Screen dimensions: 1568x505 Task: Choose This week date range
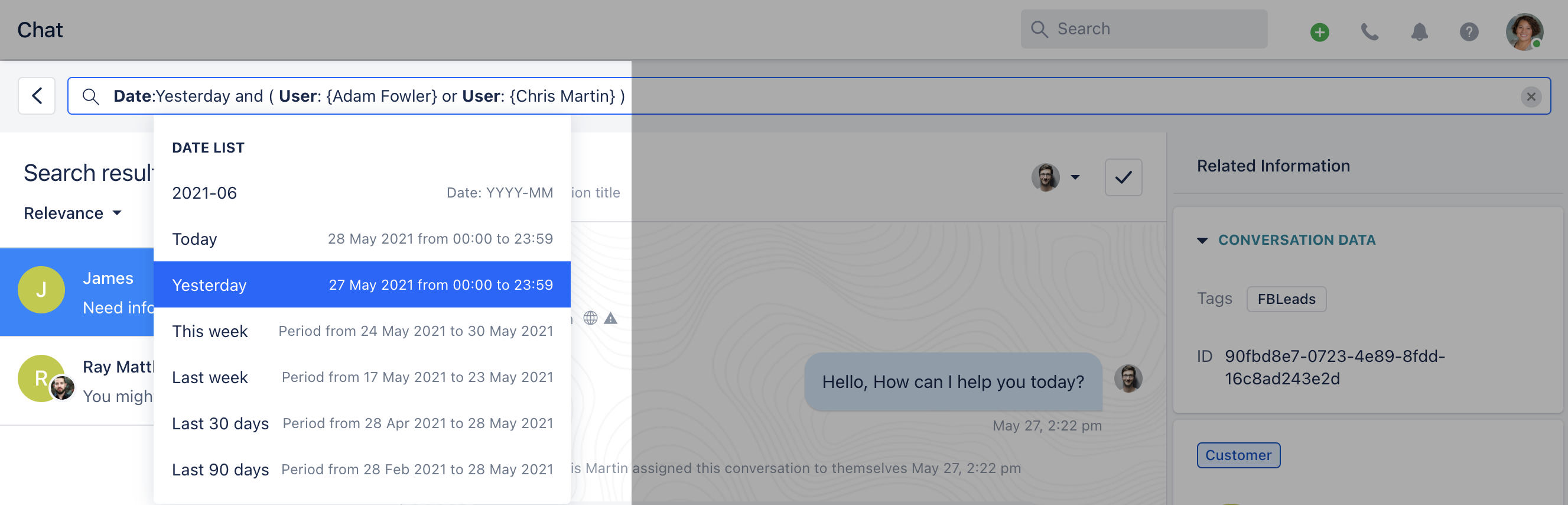[362, 331]
